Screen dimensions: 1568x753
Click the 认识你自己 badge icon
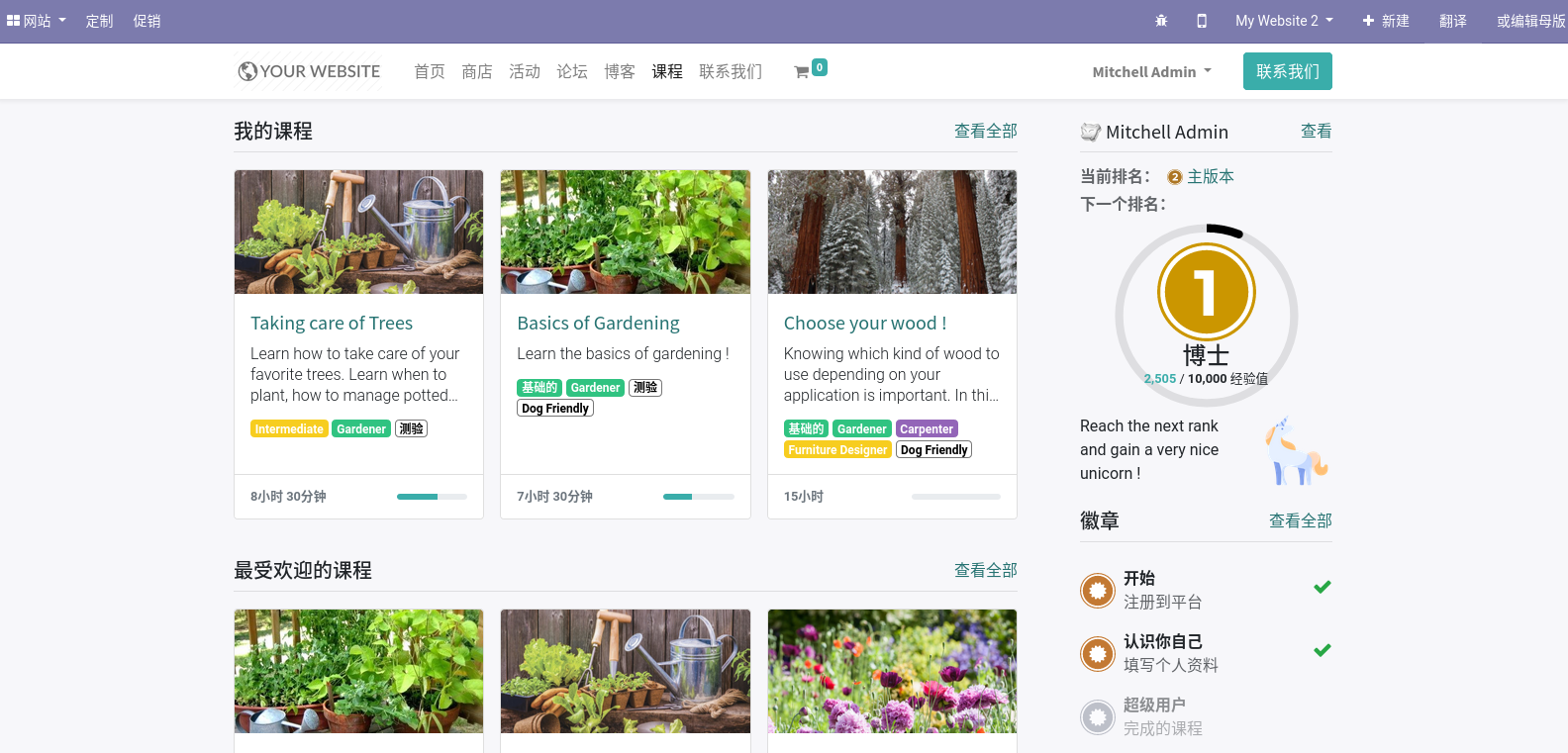tap(1097, 654)
